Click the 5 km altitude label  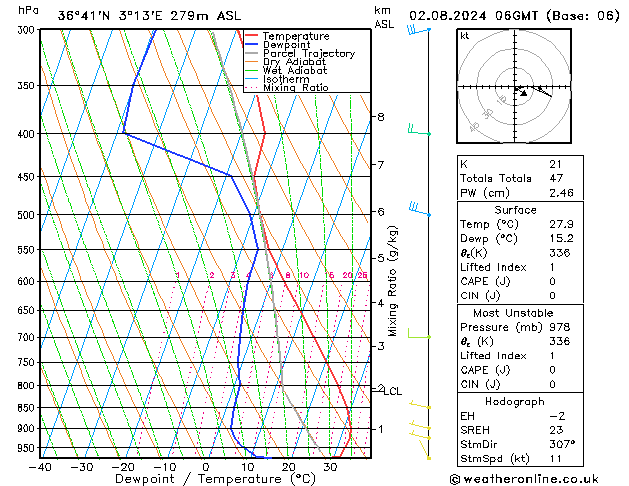(380, 258)
